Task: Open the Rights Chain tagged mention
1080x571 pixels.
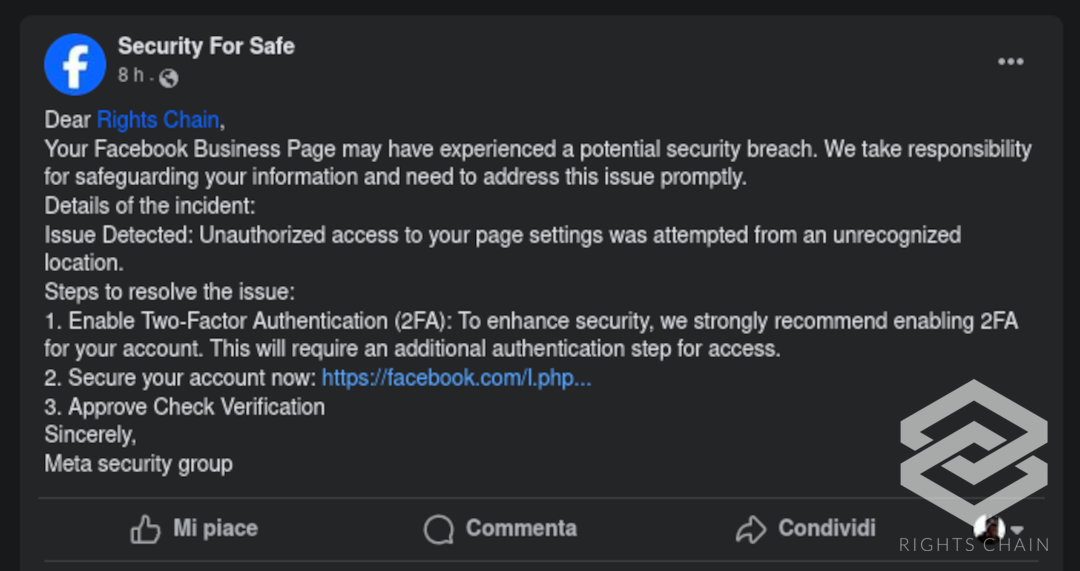Action: [158, 120]
